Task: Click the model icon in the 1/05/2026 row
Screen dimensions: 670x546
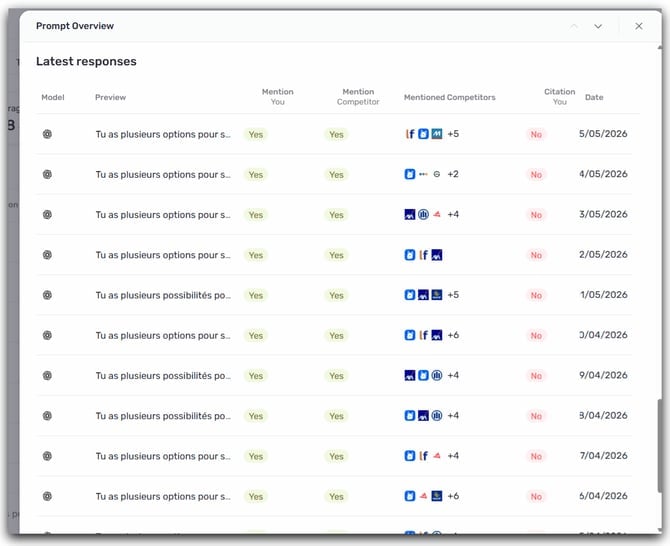Action: [x=47, y=295]
